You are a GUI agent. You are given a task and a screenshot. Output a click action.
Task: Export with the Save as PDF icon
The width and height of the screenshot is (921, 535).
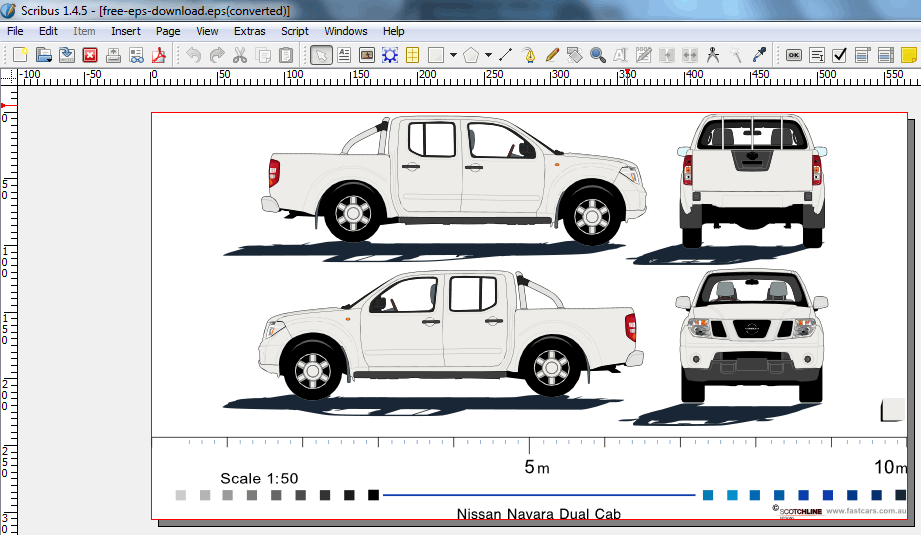coord(159,55)
